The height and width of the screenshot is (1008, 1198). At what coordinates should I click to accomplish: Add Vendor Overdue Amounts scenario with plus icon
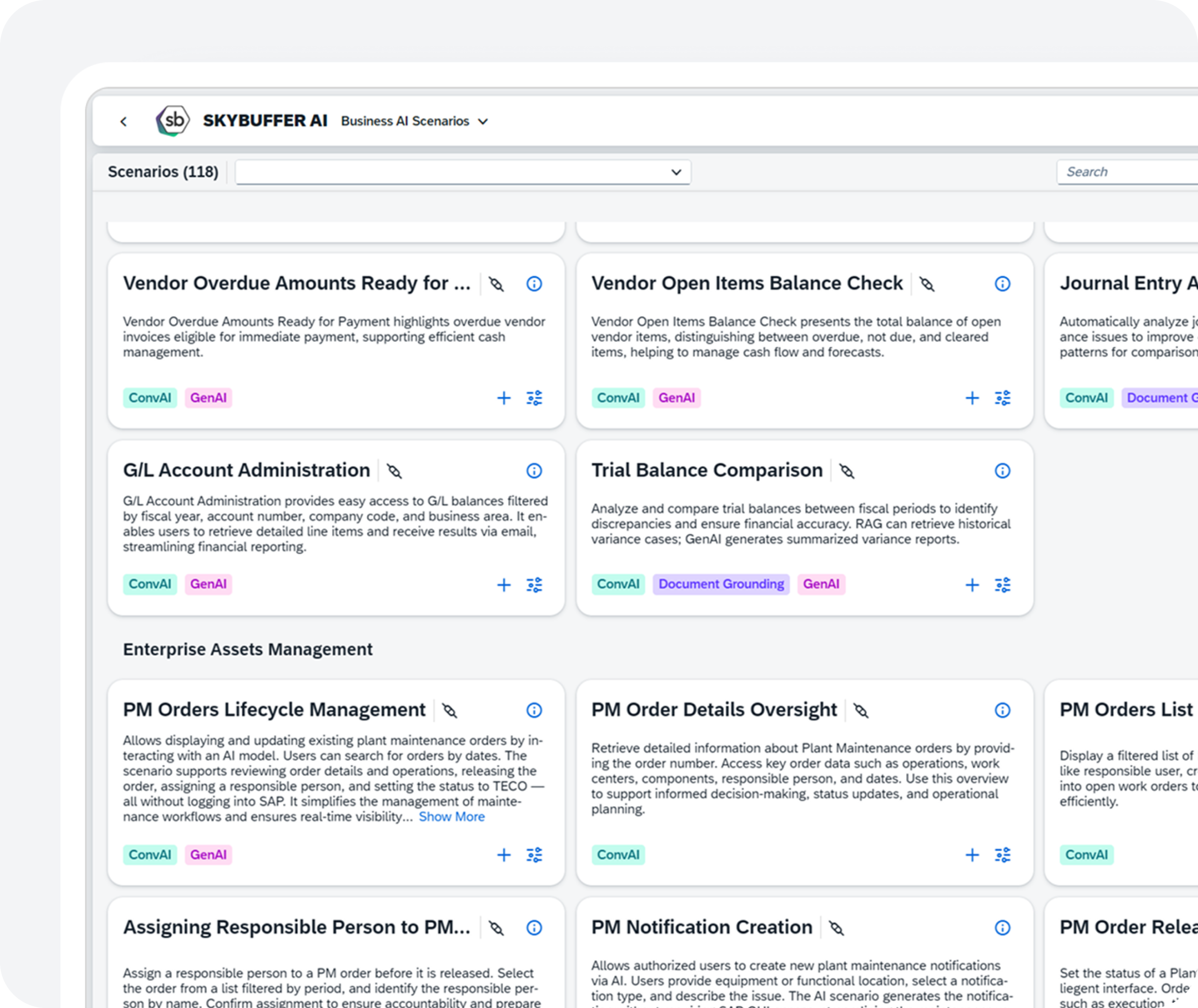[x=503, y=398]
